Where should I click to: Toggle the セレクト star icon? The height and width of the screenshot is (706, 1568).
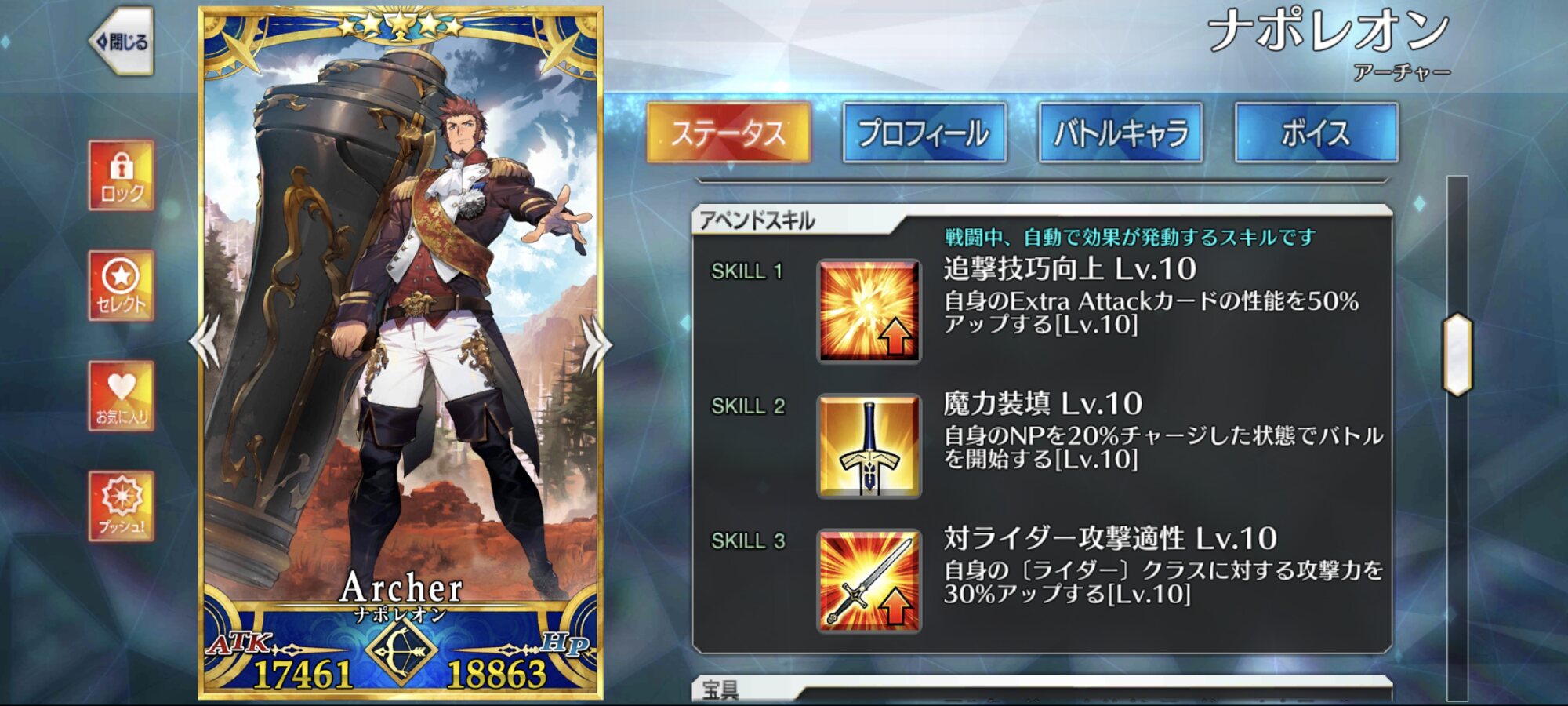(x=122, y=286)
